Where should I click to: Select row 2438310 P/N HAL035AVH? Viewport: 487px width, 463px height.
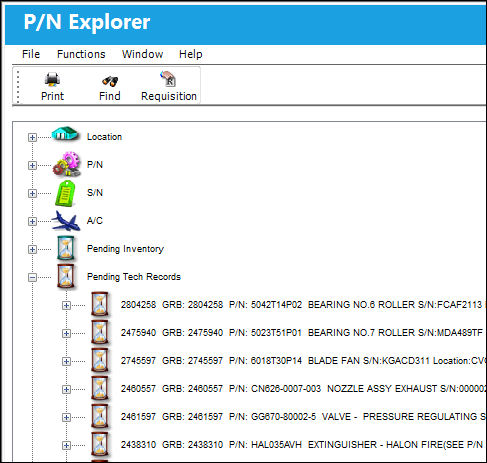tap(303, 445)
